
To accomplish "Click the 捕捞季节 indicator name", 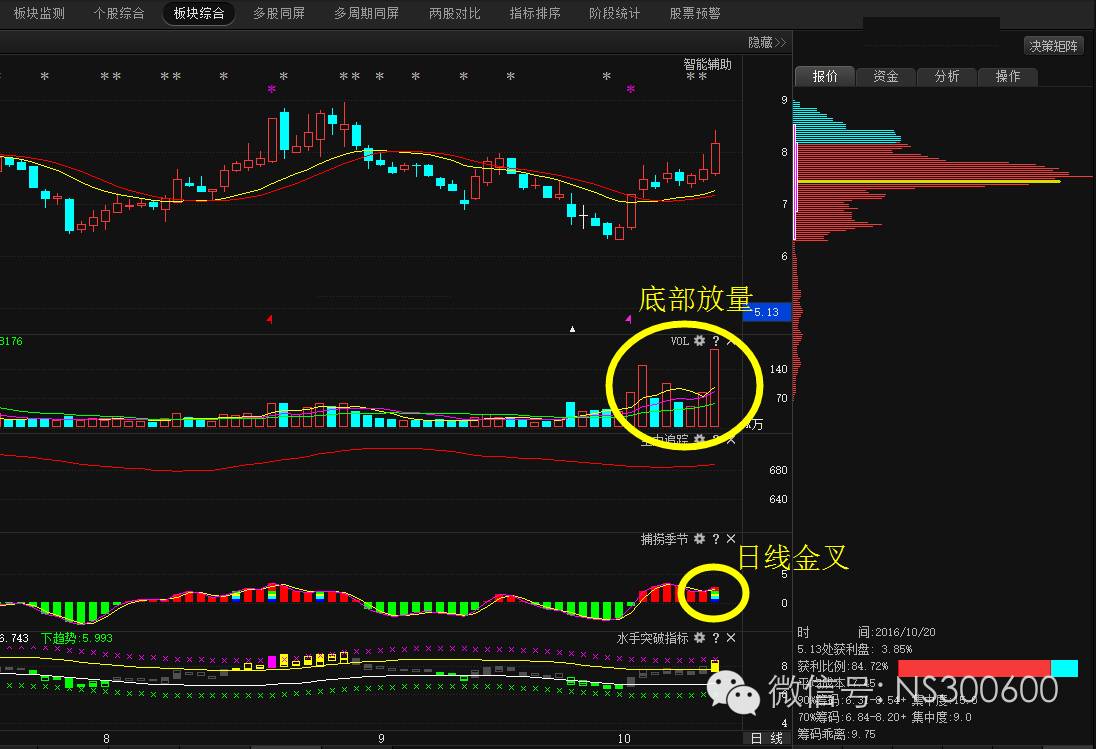I will coord(664,539).
